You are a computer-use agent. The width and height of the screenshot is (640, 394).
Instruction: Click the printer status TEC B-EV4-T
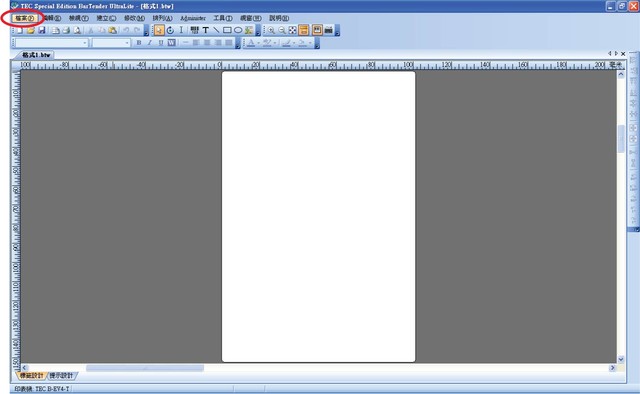click(42, 389)
